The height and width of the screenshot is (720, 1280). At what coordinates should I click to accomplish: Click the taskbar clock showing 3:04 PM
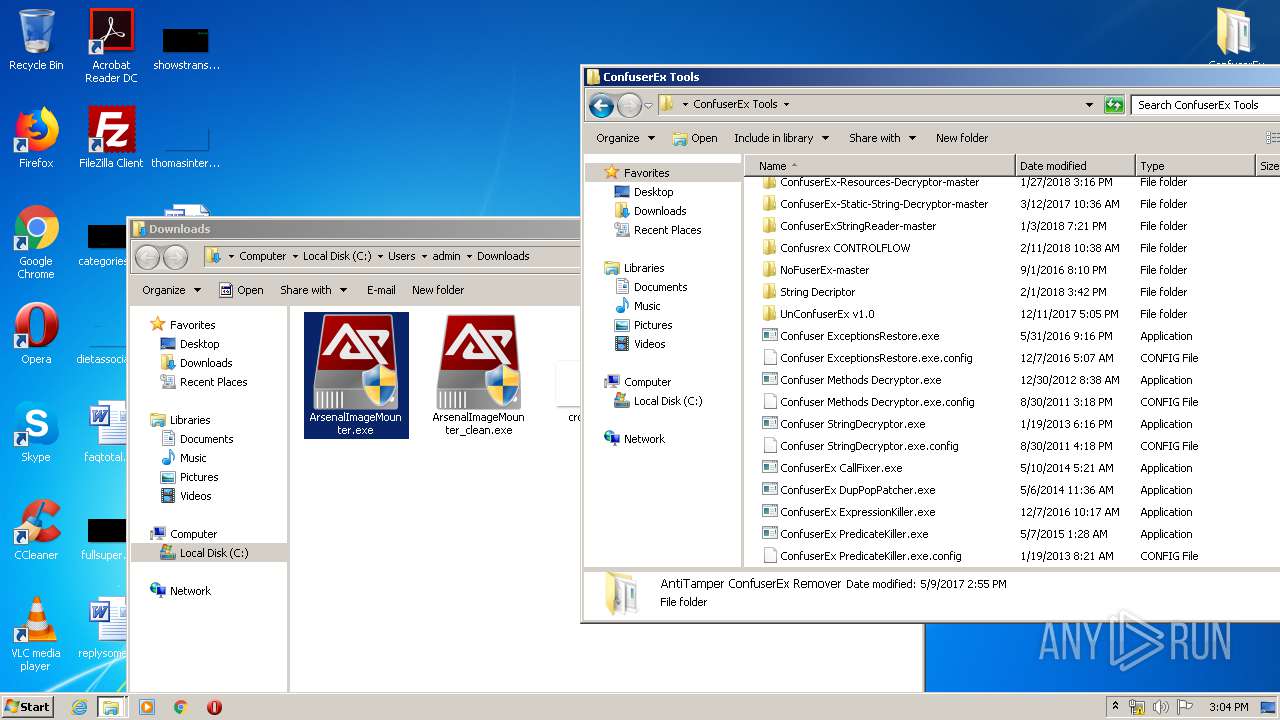point(1228,707)
